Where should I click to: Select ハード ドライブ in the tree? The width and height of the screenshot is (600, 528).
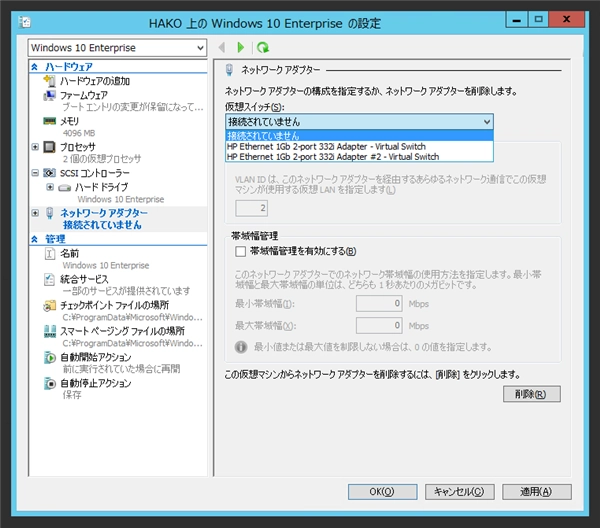coord(101,187)
